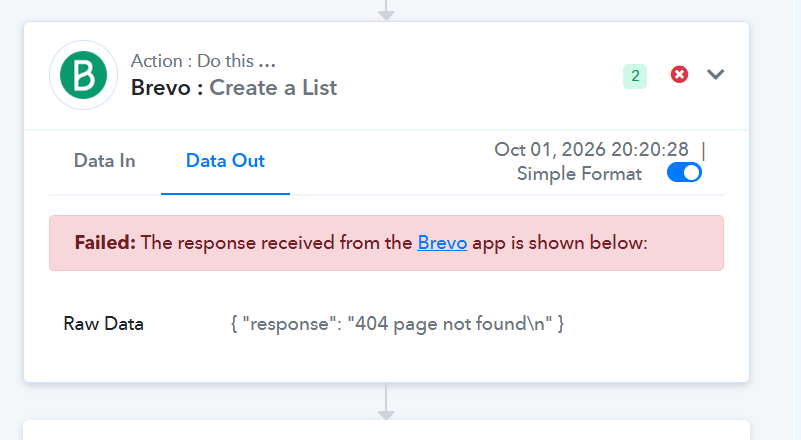Viewport: 801px width, 440px height.
Task: Click the next step card below
Action: click(x=386, y=430)
